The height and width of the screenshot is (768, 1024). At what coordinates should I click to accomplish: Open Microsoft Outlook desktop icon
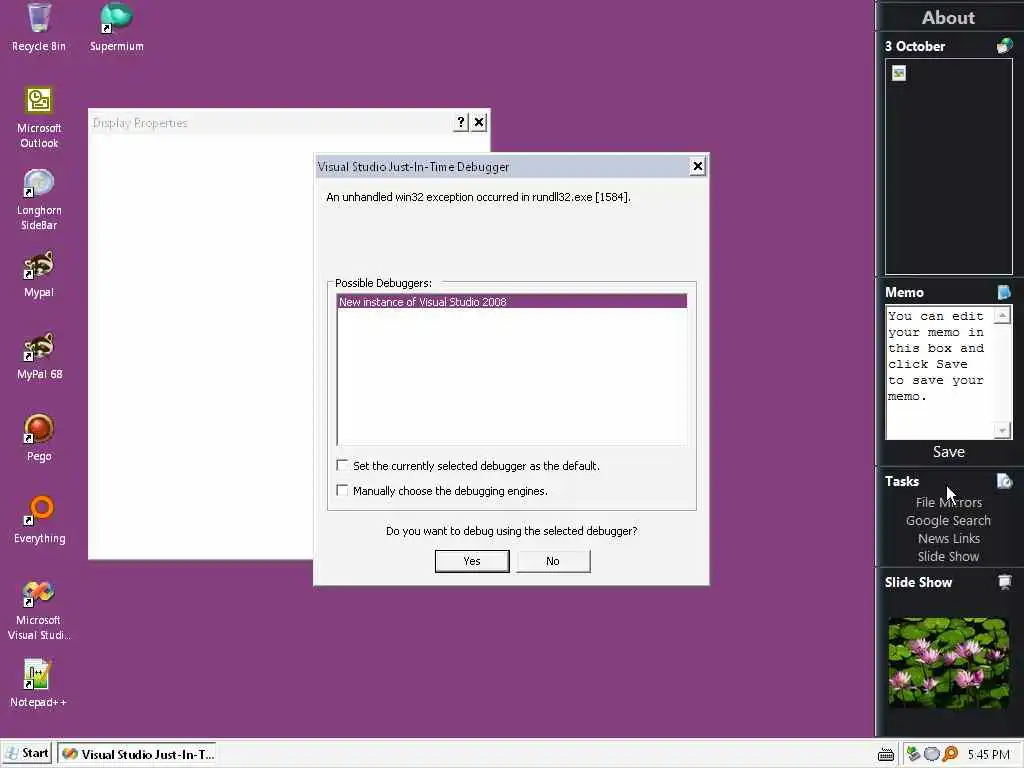pos(39,118)
